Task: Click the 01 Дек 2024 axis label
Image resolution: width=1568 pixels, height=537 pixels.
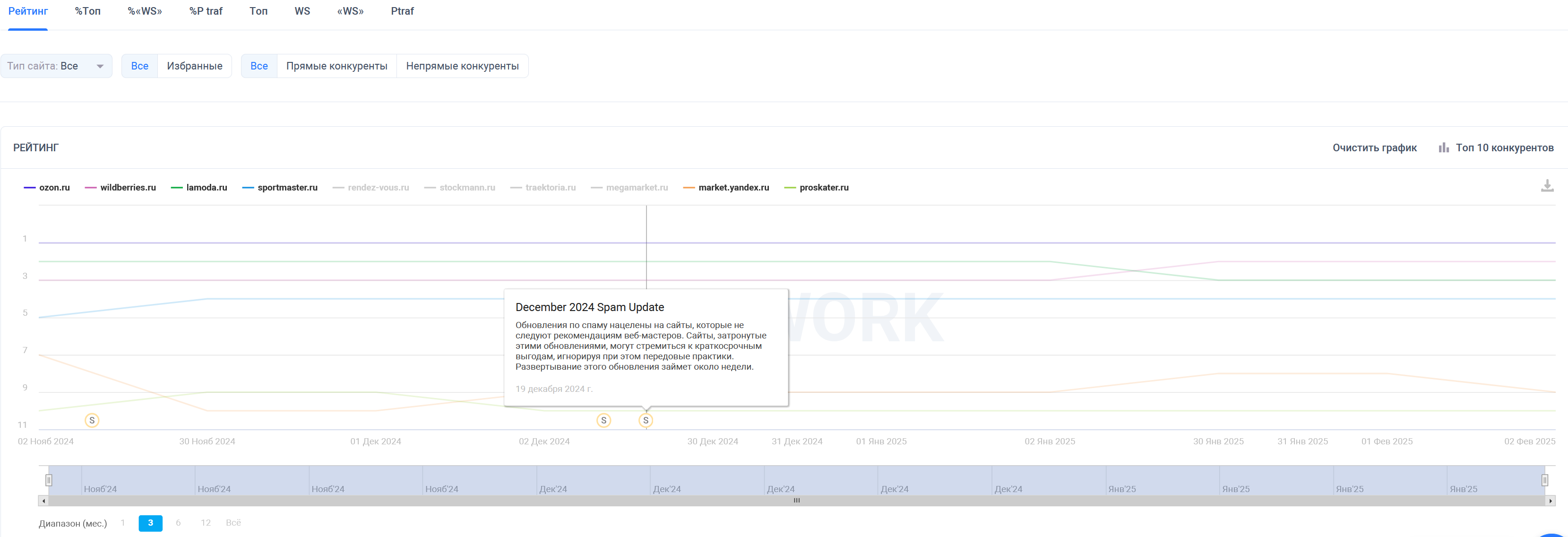Action: [376, 442]
